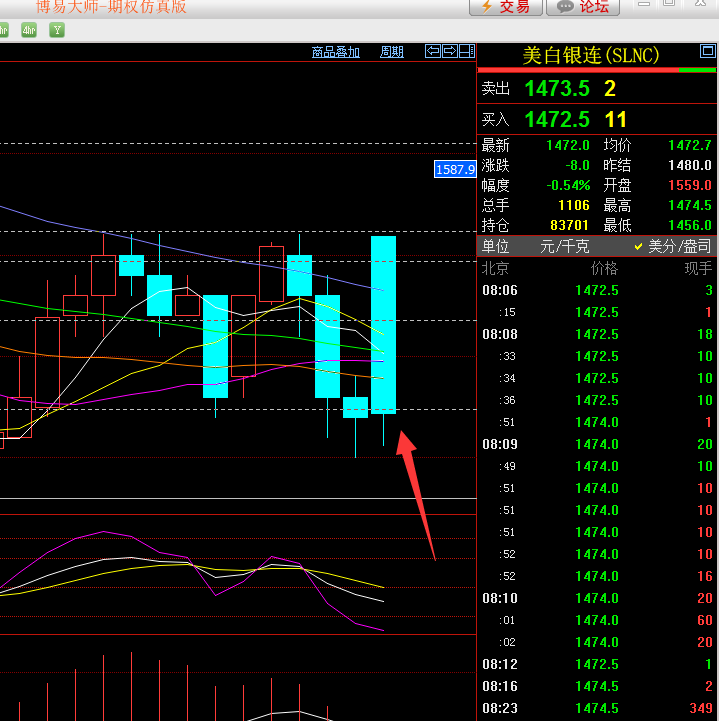719x721 pixels.
Task: Click the 价格 column header
Action: pyautogui.click(x=604, y=268)
